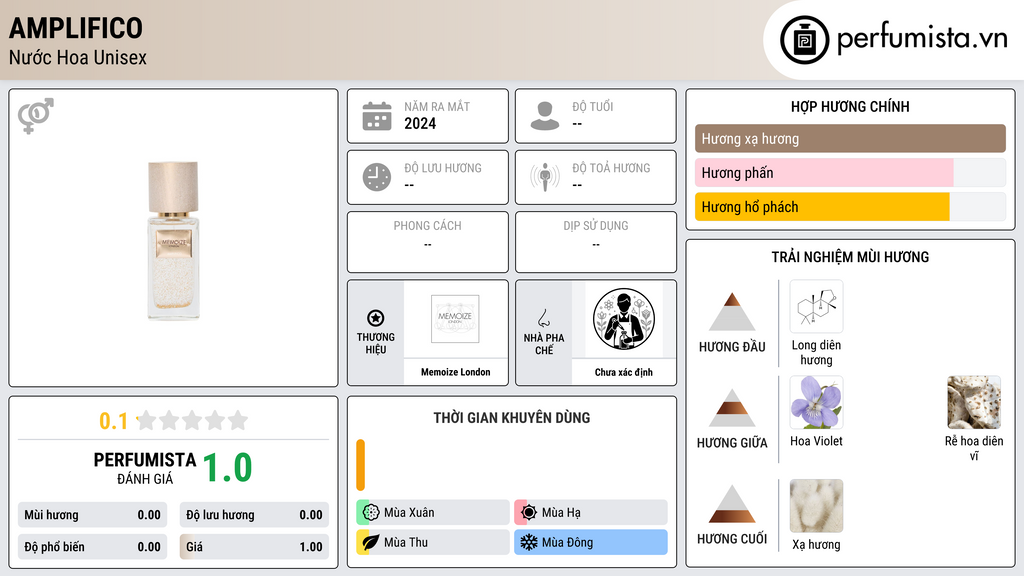Click the AMPLIFICO title
Screen dimensions: 1024x576
click(x=76, y=28)
